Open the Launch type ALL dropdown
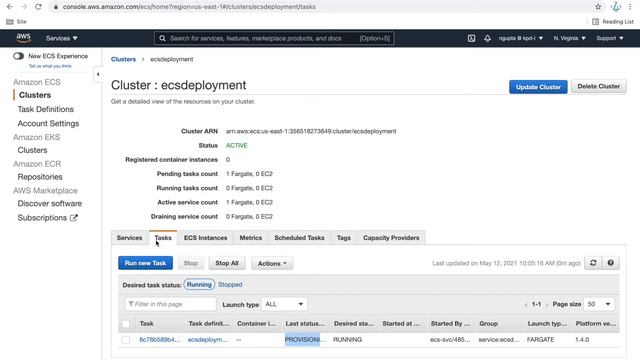Screen dimensions: 640x360 [x=284, y=304]
